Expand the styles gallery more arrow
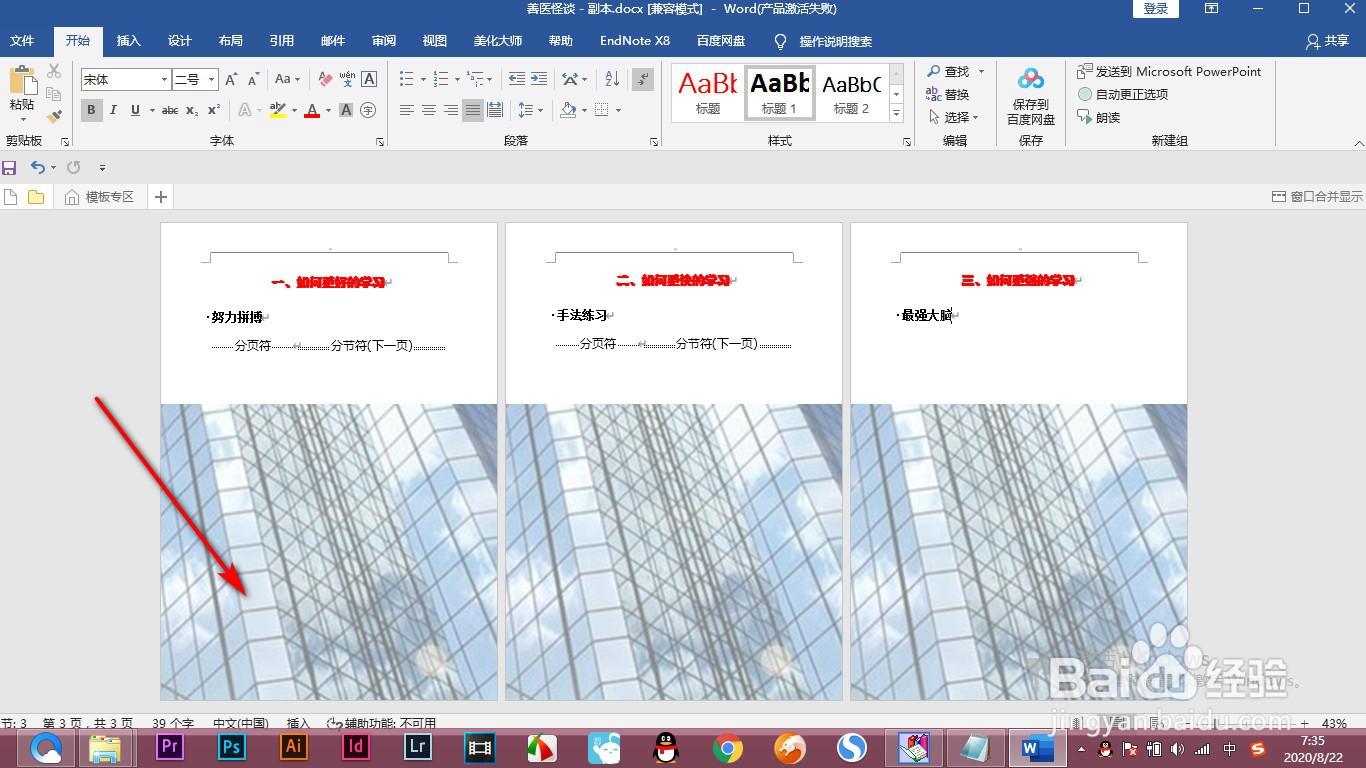The height and width of the screenshot is (768, 1366). tap(897, 113)
